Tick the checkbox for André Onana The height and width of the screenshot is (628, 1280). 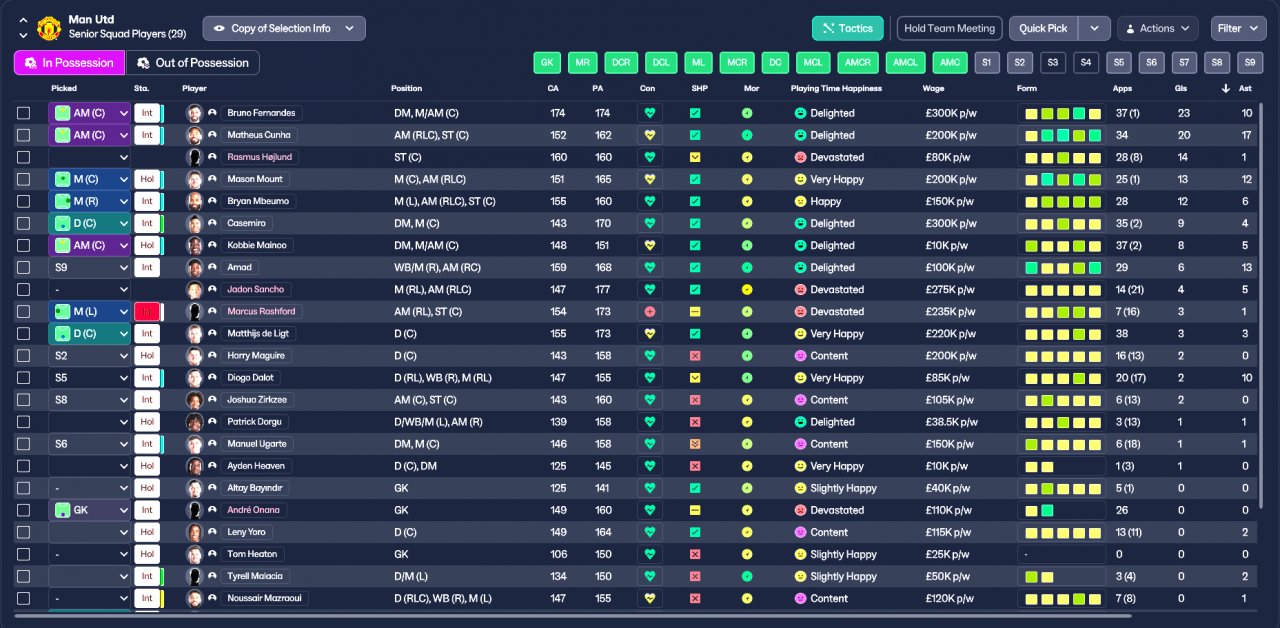24,510
